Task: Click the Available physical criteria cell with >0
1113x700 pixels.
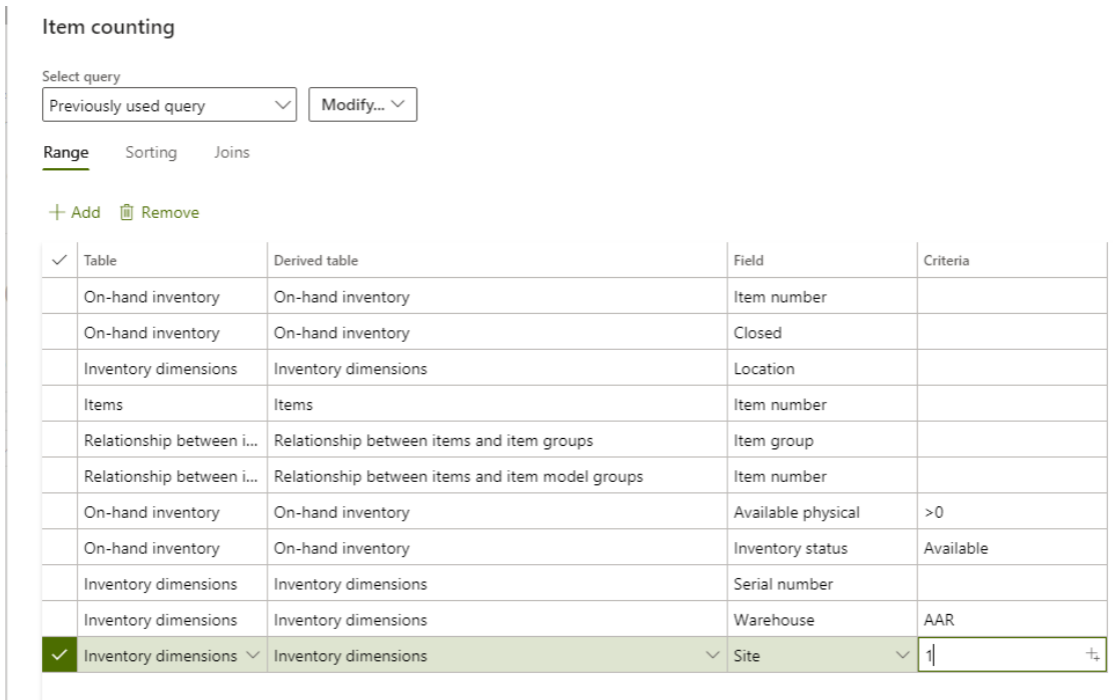Action: (x=1010, y=512)
